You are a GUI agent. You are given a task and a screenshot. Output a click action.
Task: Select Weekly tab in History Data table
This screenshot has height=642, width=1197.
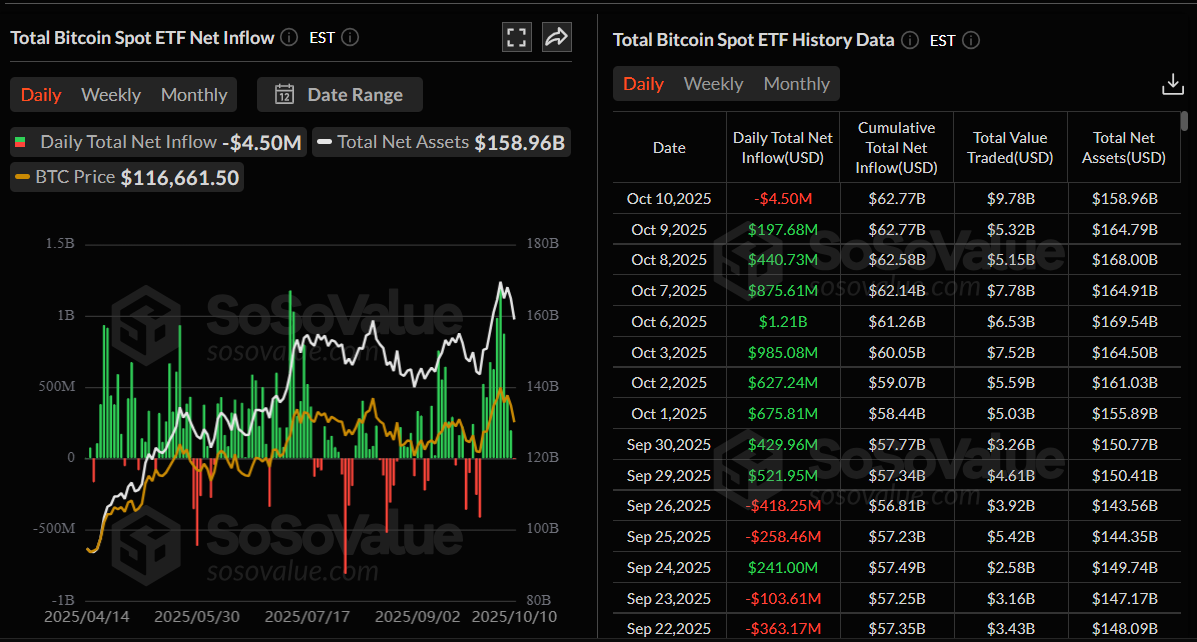point(713,84)
